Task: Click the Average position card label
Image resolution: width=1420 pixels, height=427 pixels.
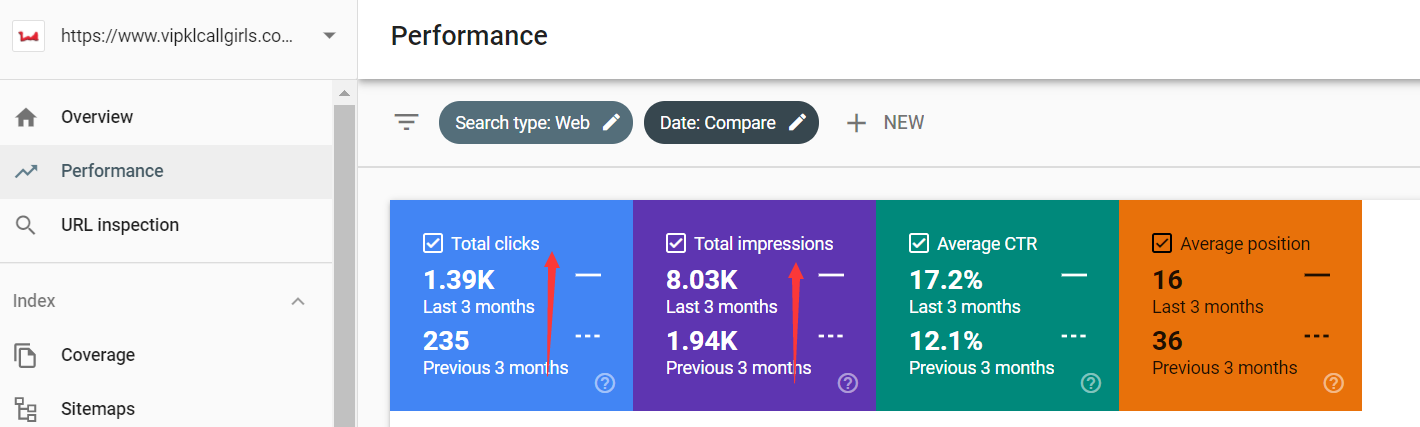Action: coord(1245,243)
